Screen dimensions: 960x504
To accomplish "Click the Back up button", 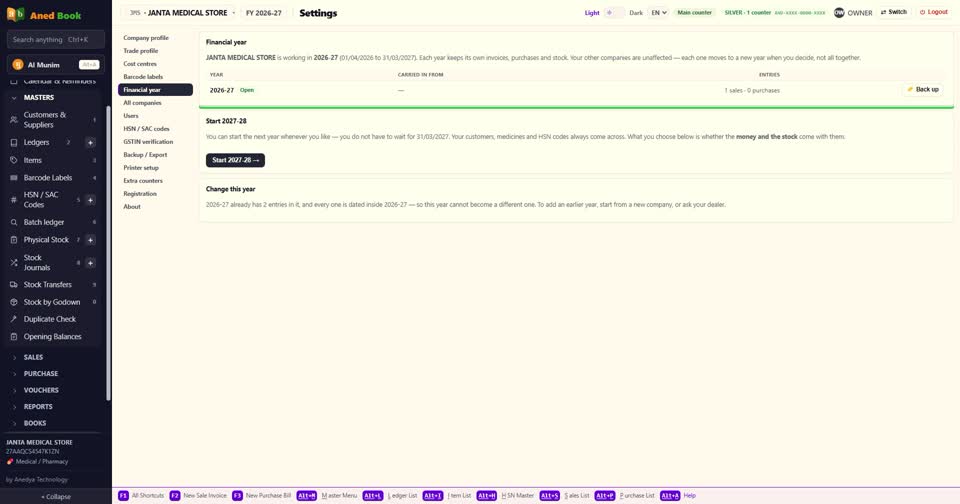I will (923, 89).
